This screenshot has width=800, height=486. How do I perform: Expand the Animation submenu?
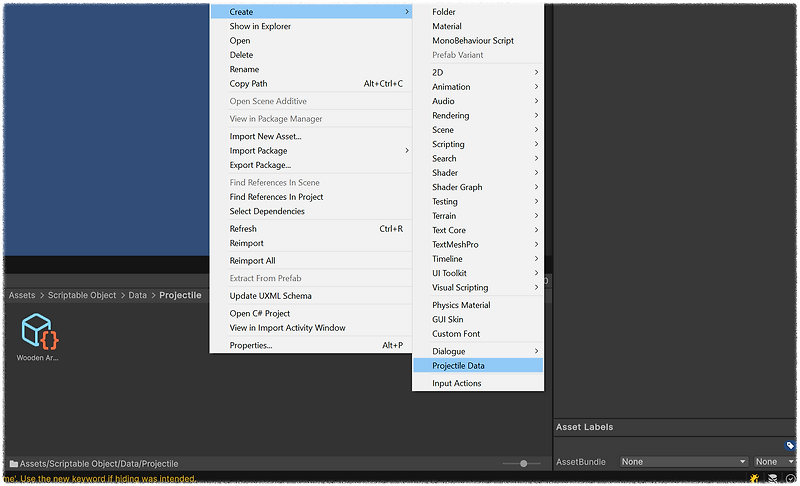478,87
